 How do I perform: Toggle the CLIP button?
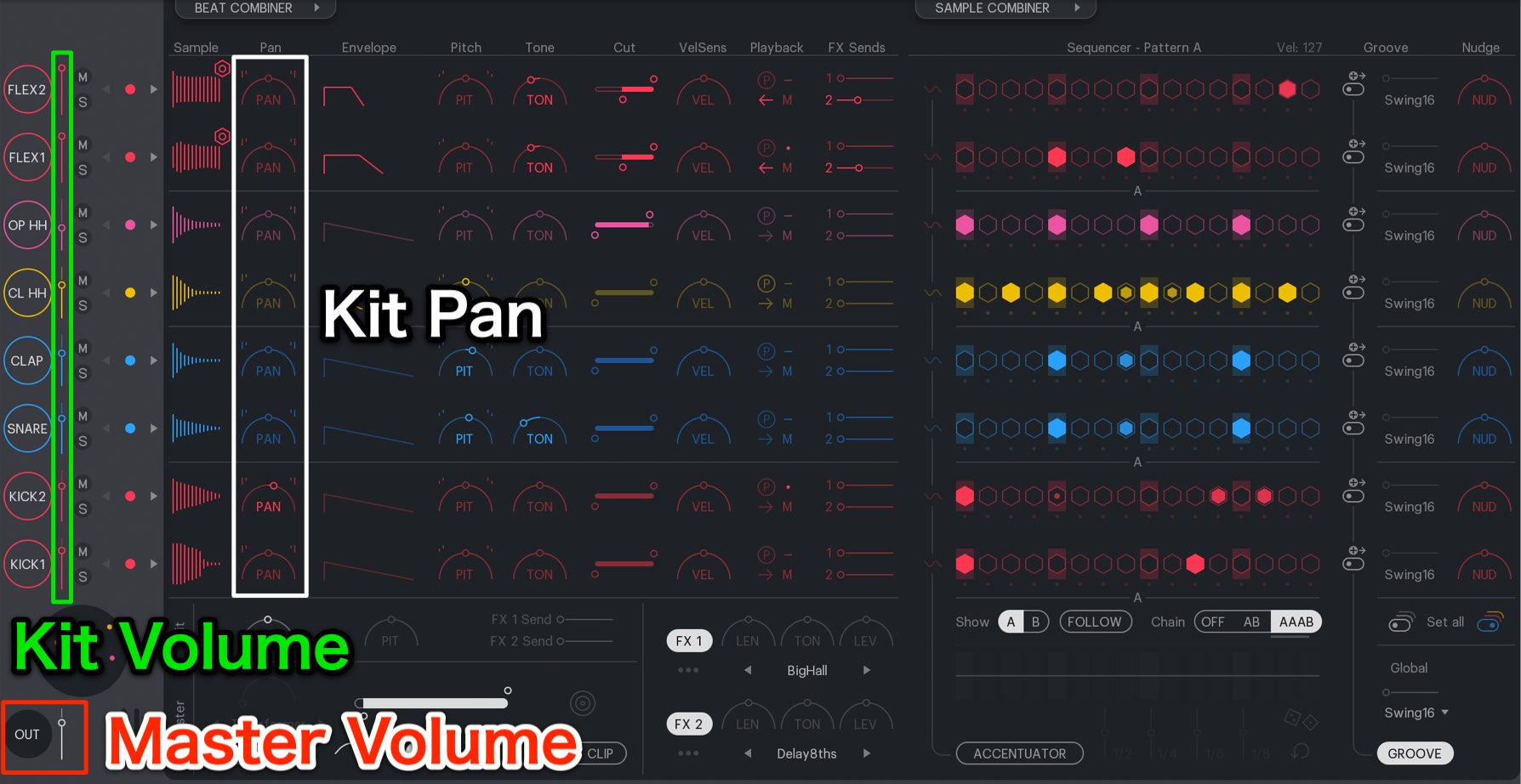601,753
